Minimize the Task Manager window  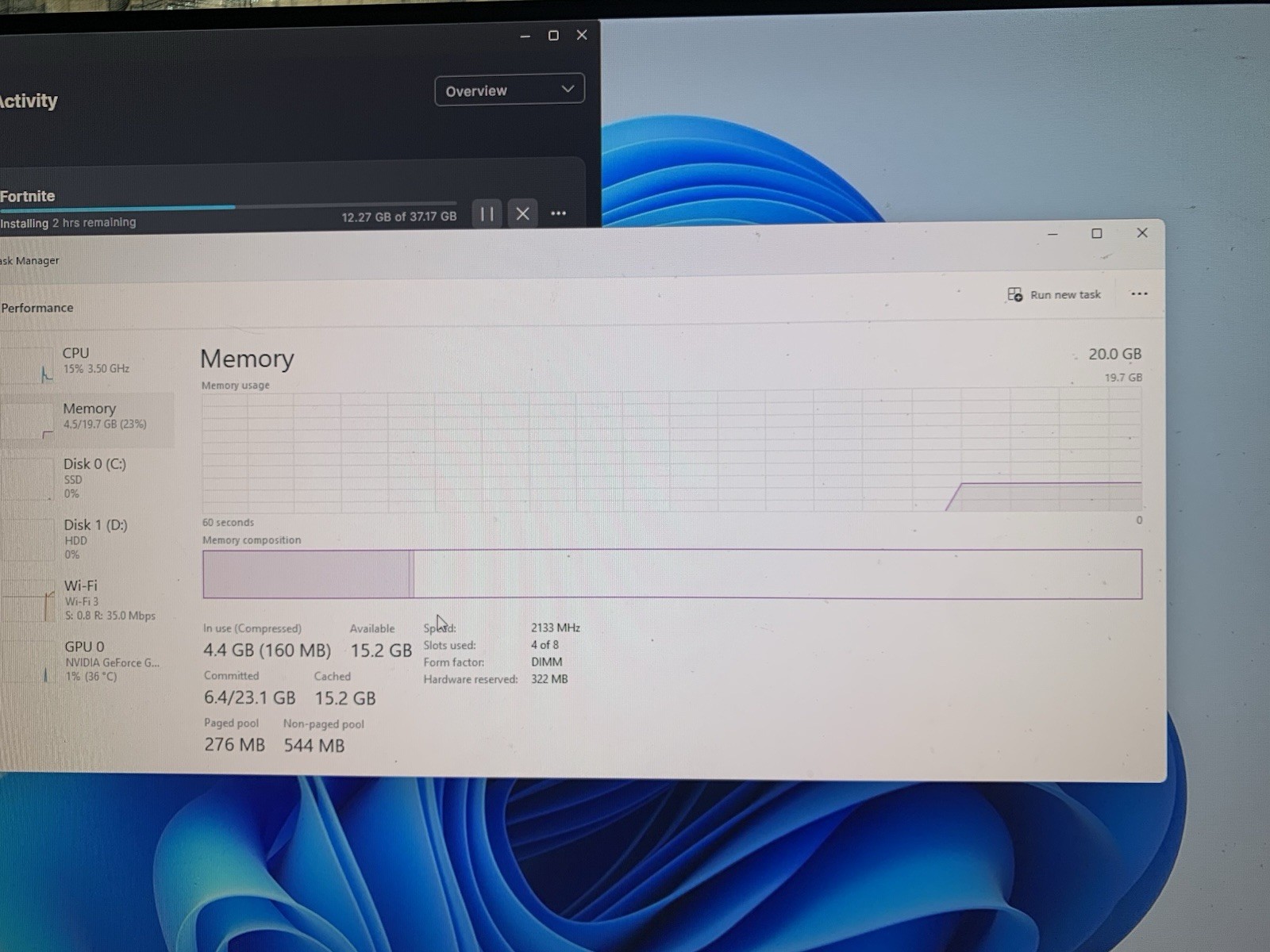pyautogui.click(x=1053, y=234)
